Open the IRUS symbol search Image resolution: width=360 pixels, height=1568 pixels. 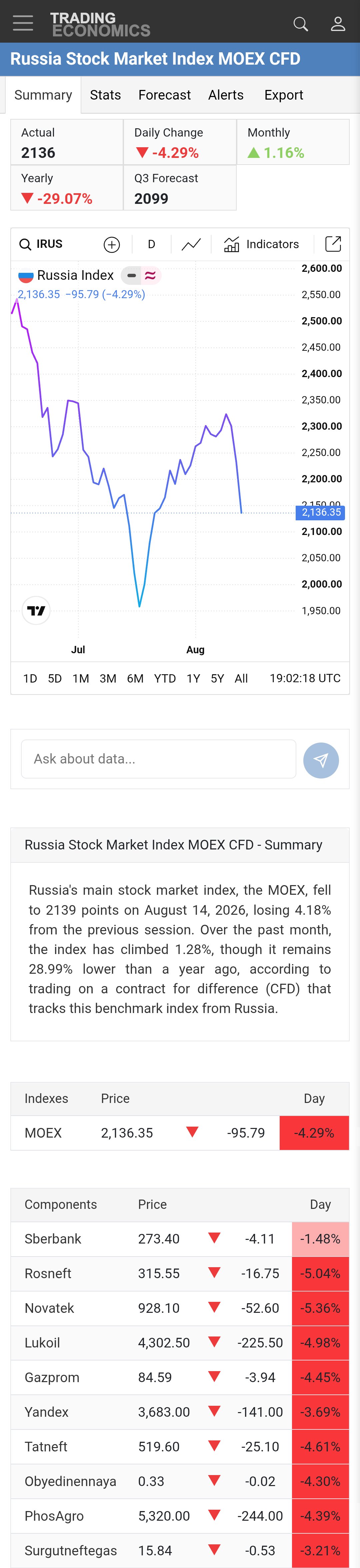(41, 245)
